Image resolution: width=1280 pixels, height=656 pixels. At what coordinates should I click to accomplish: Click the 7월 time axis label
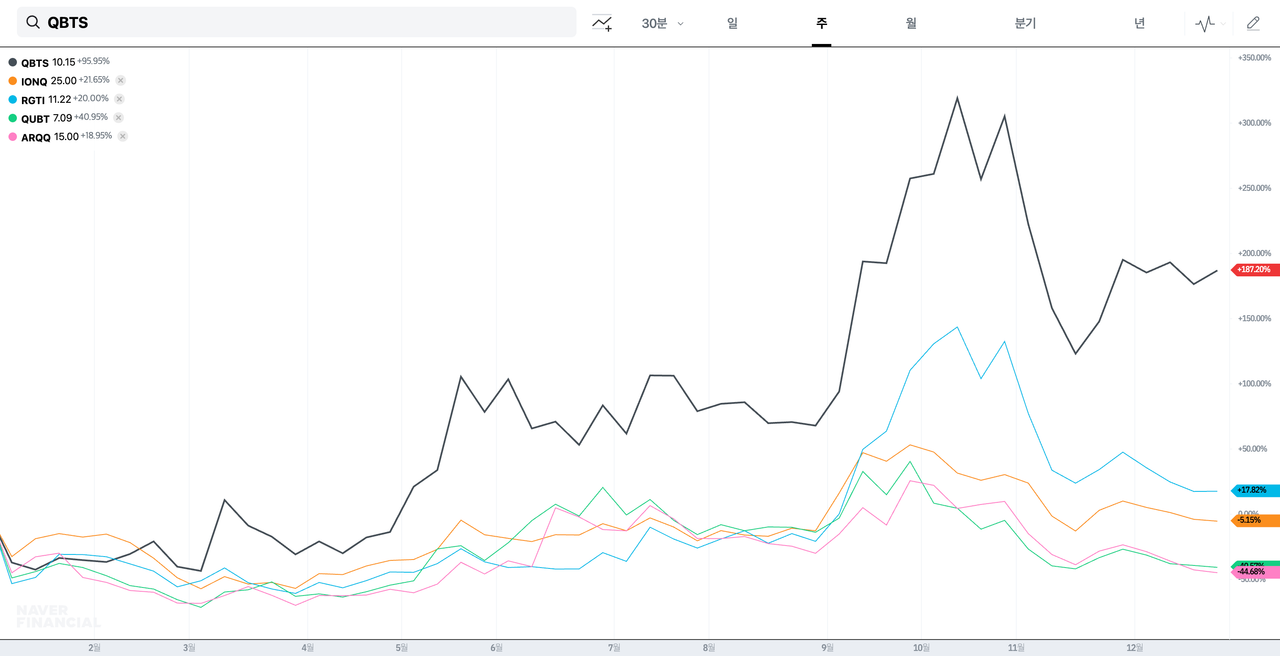[x=614, y=647]
